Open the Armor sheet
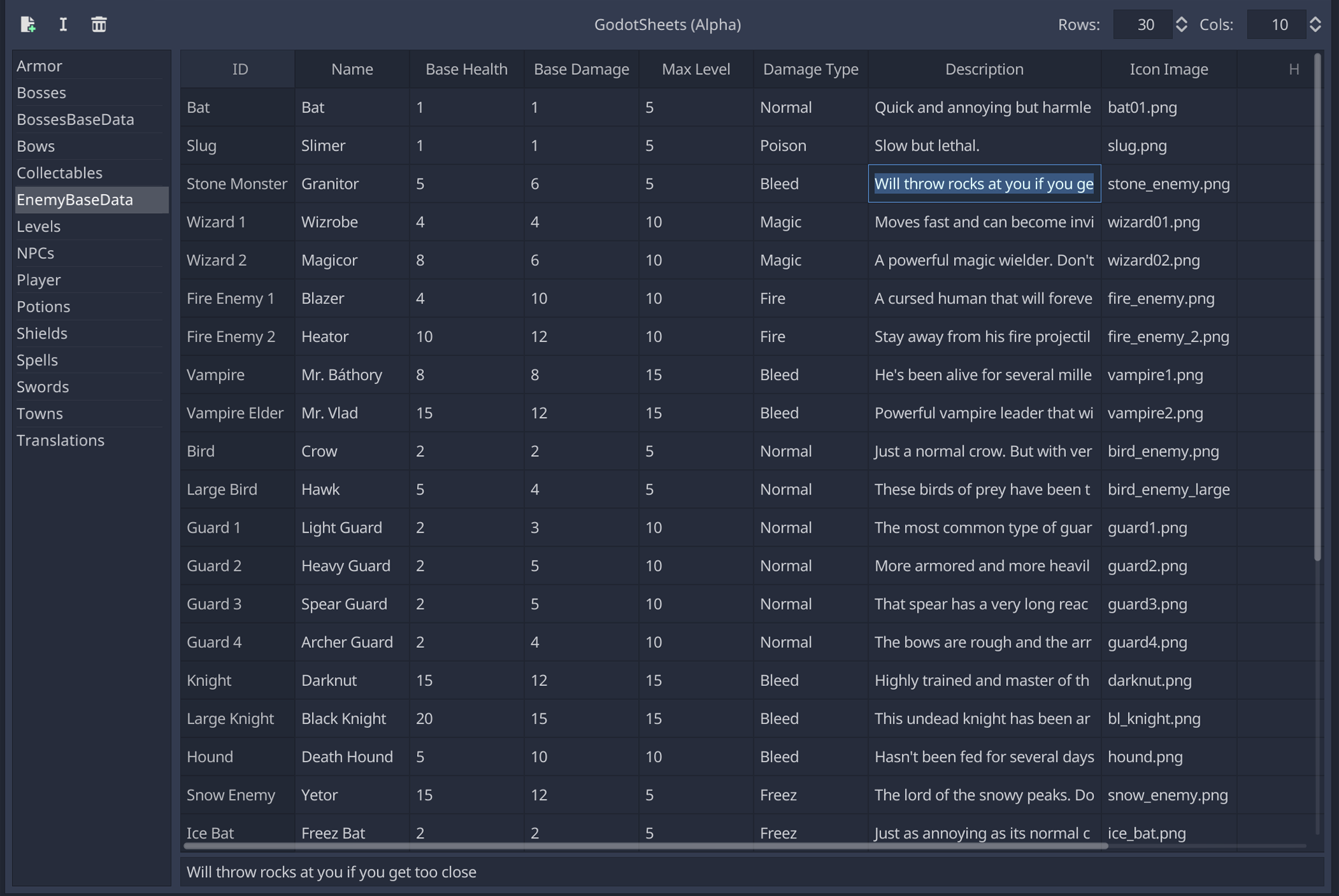1339x896 pixels. (x=40, y=66)
